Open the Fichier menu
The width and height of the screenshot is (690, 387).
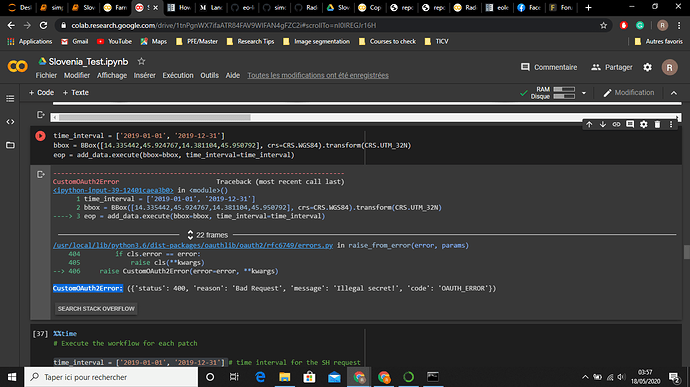(46, 75)
